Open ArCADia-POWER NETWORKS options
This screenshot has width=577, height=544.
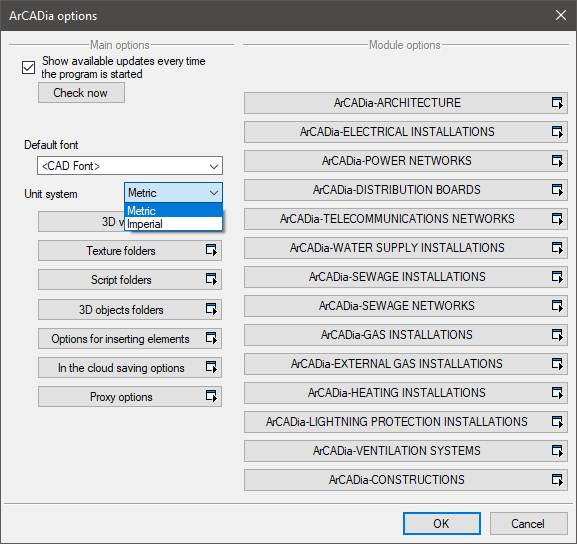click(406, 161)
